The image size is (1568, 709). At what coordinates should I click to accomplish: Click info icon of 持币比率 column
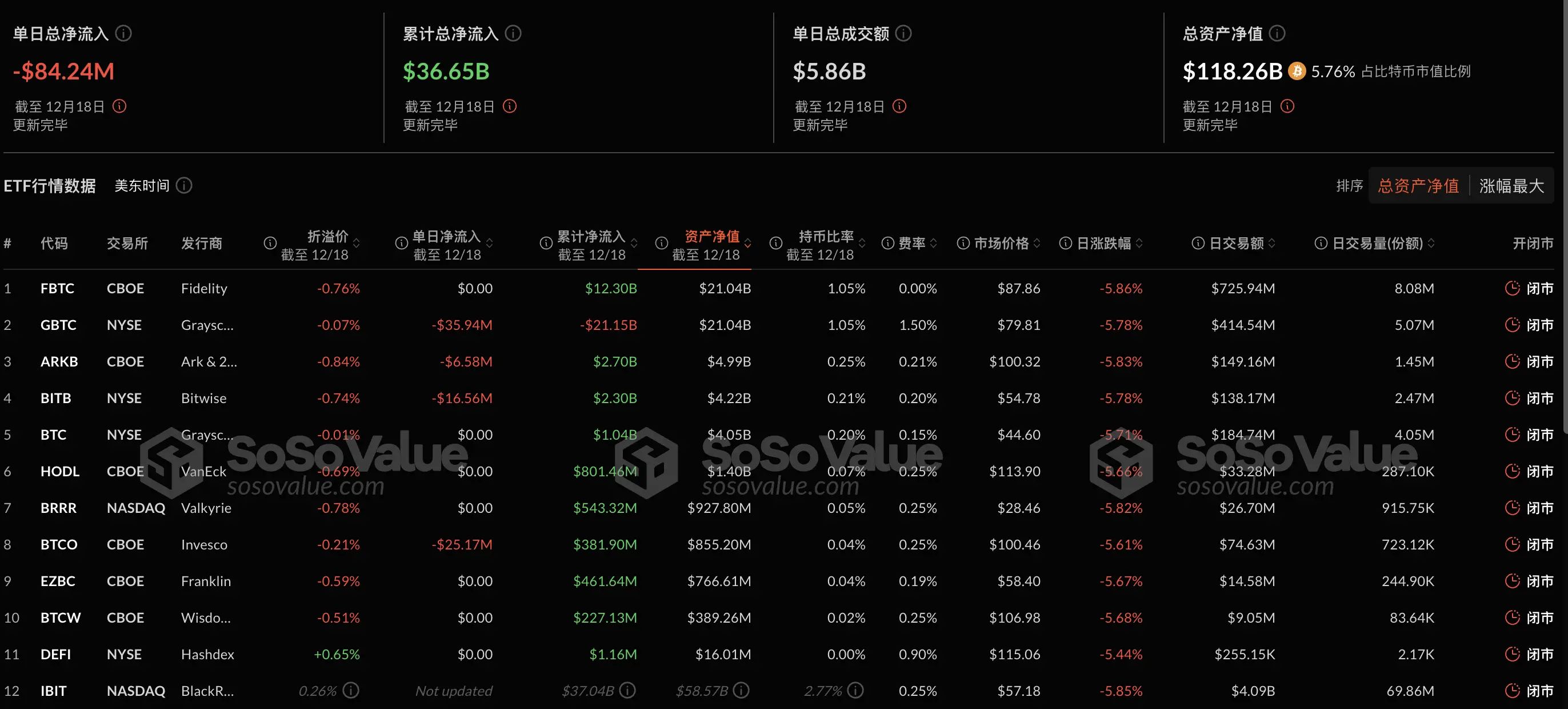(x=775, y=243)
